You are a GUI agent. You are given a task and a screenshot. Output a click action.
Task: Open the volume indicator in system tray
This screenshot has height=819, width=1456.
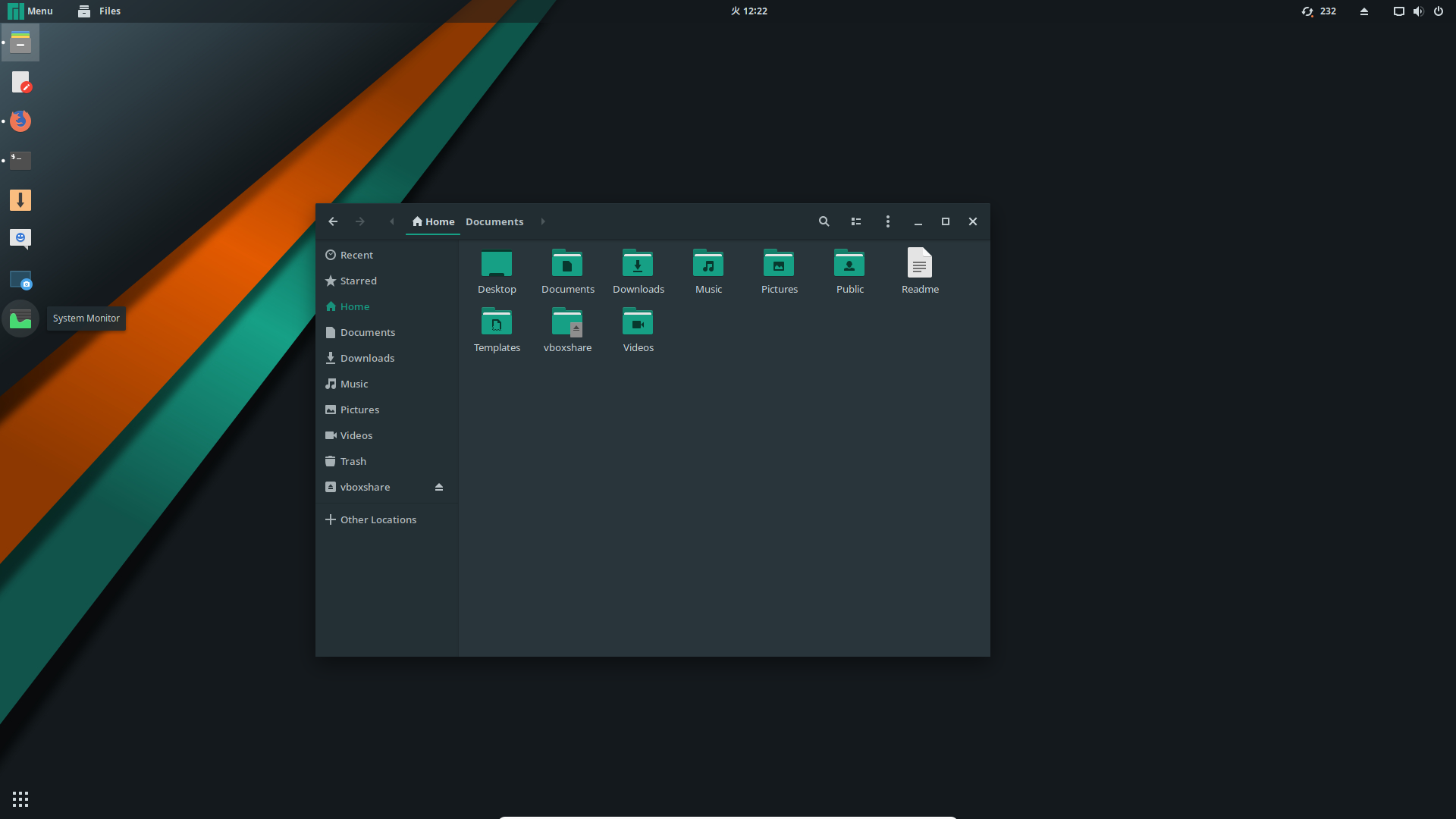click(x=1418, y=11)
